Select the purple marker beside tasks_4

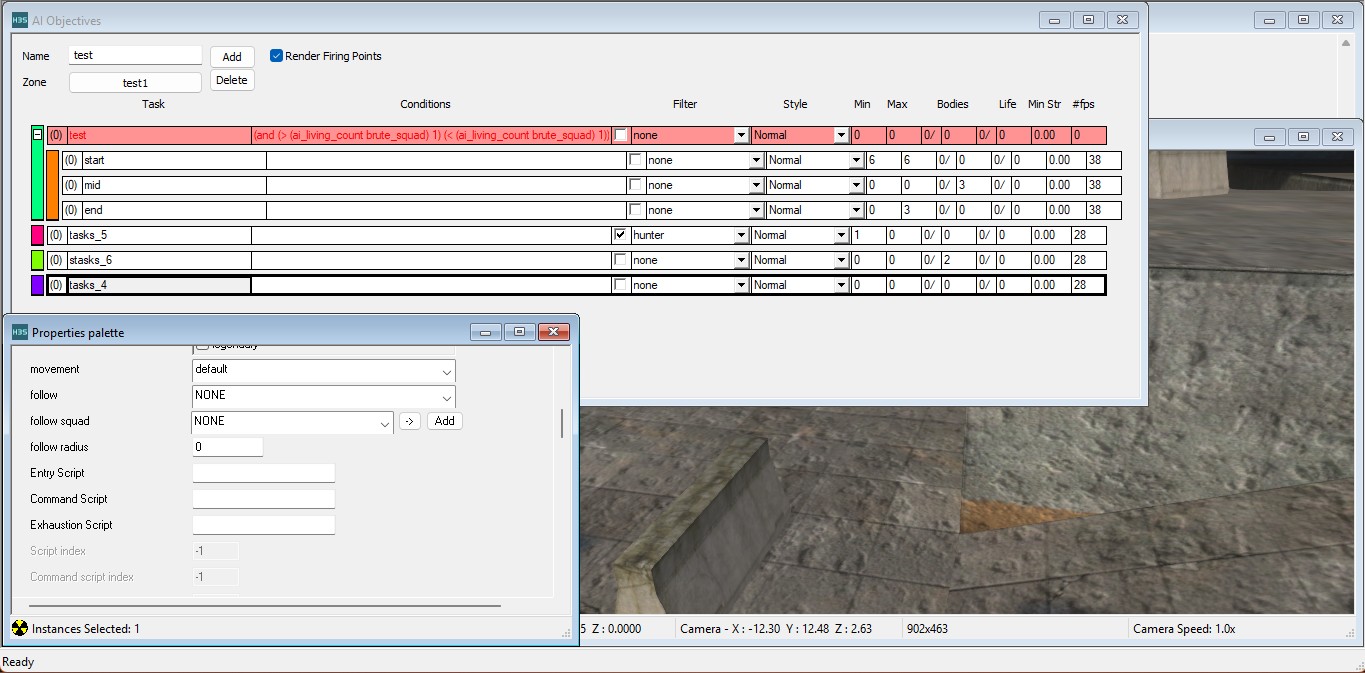click(x=38, y=285)
